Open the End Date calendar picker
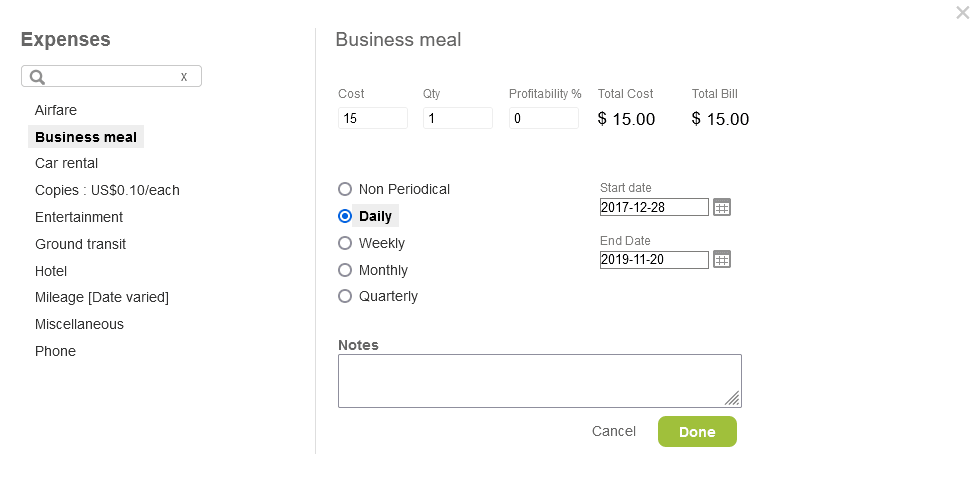This screenshot has height=485, width=976. [722, 259]
